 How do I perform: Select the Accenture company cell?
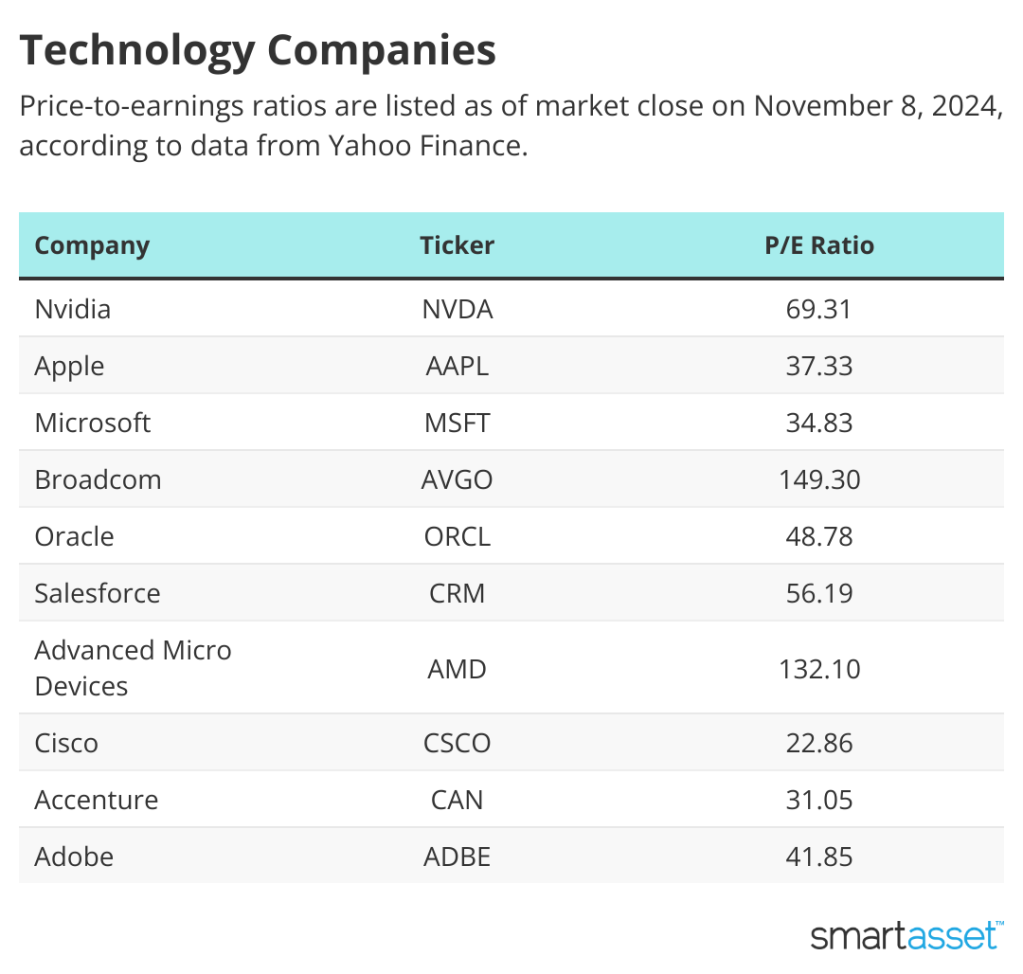coord(96,800)
